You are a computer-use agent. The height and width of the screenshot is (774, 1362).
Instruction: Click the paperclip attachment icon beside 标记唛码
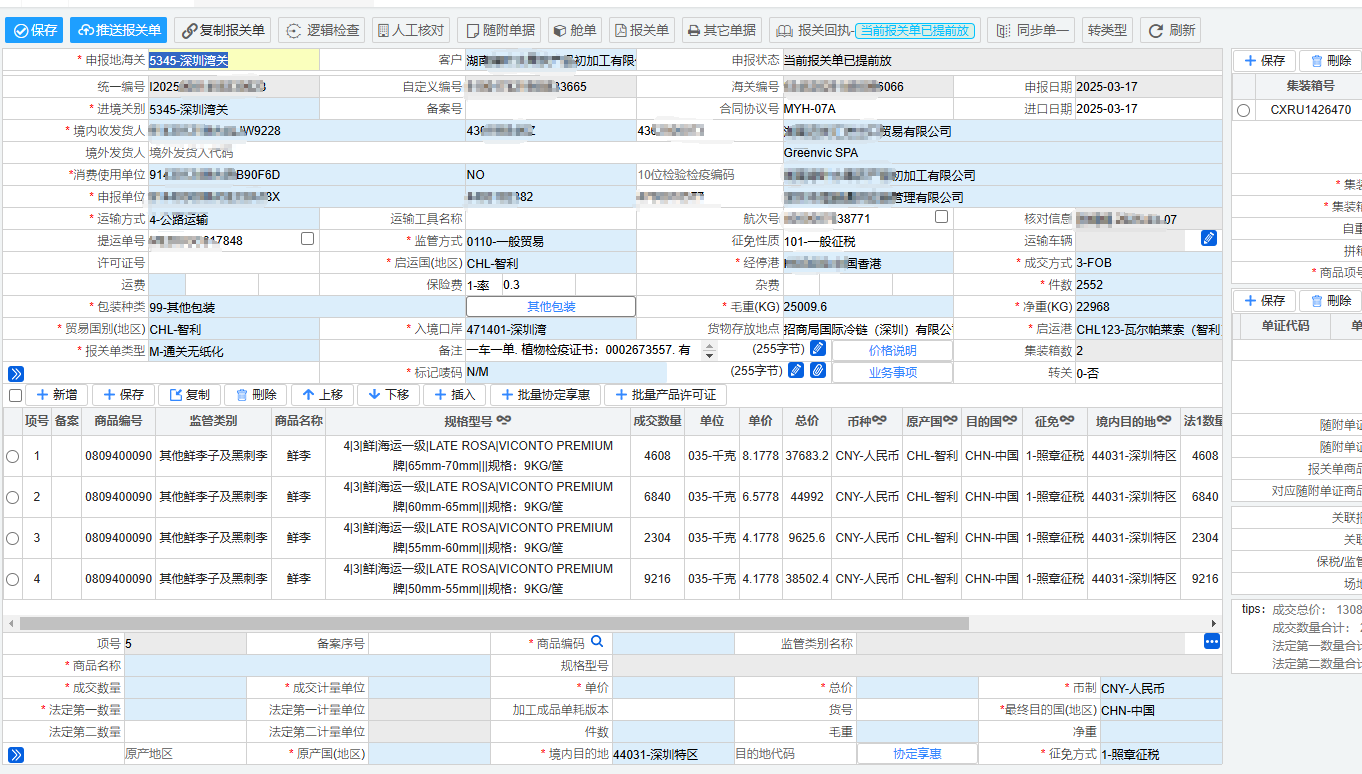[817, 370]
